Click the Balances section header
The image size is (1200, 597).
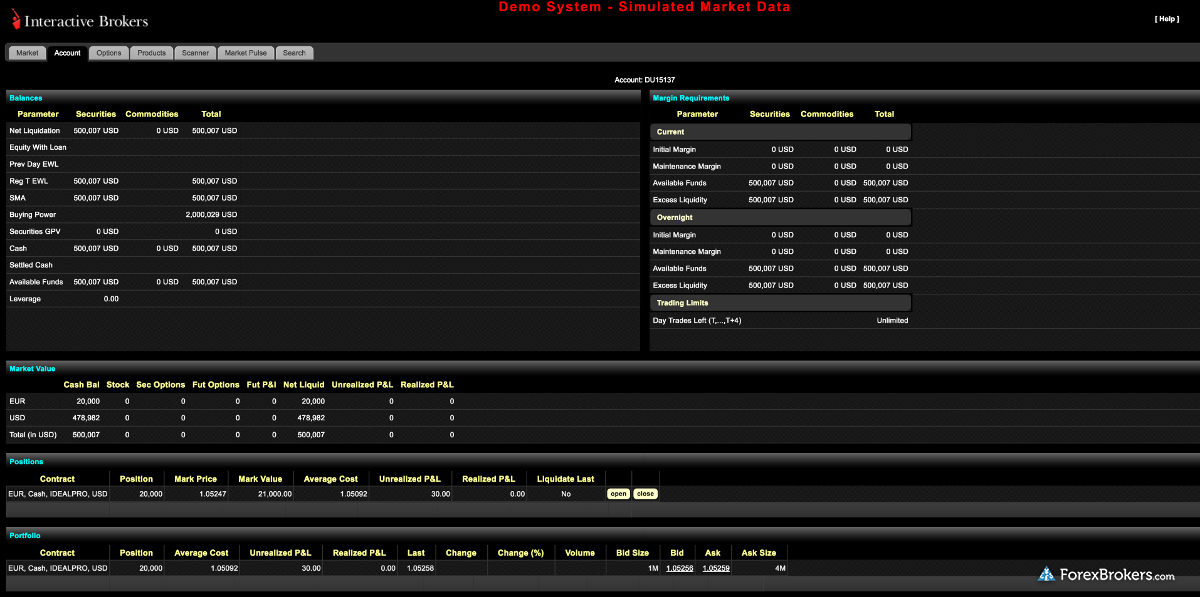(26, 98)
